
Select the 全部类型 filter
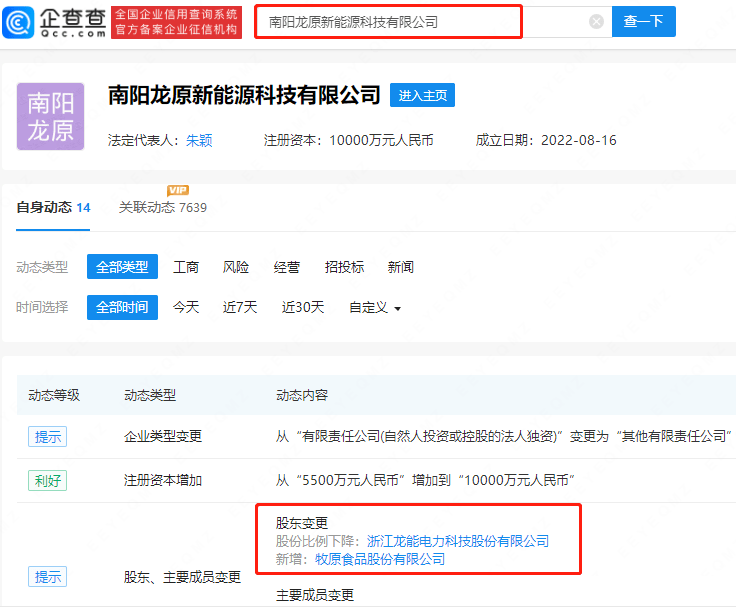(x=122, y=267)
